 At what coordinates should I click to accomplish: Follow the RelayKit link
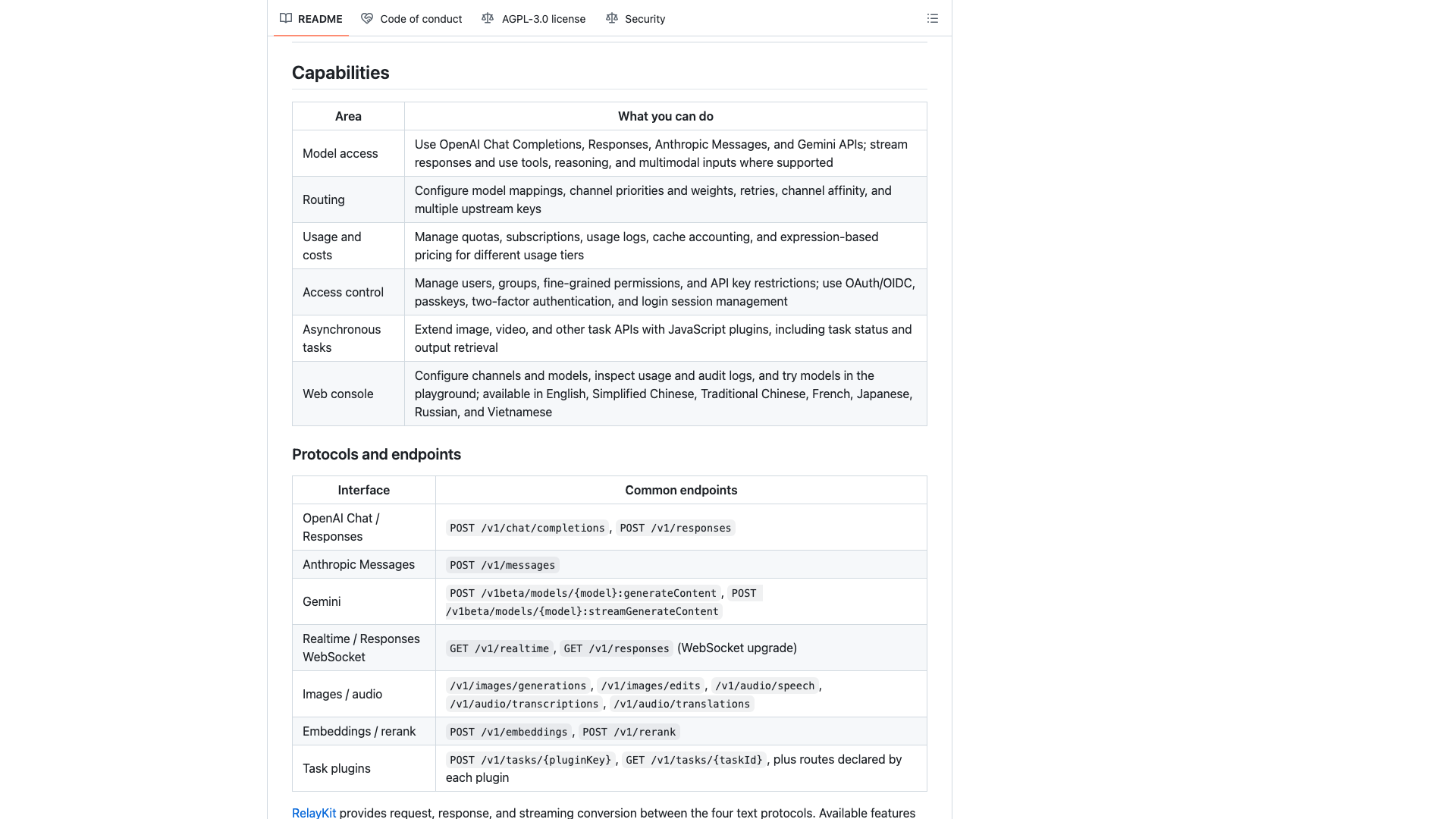[314, 812]
